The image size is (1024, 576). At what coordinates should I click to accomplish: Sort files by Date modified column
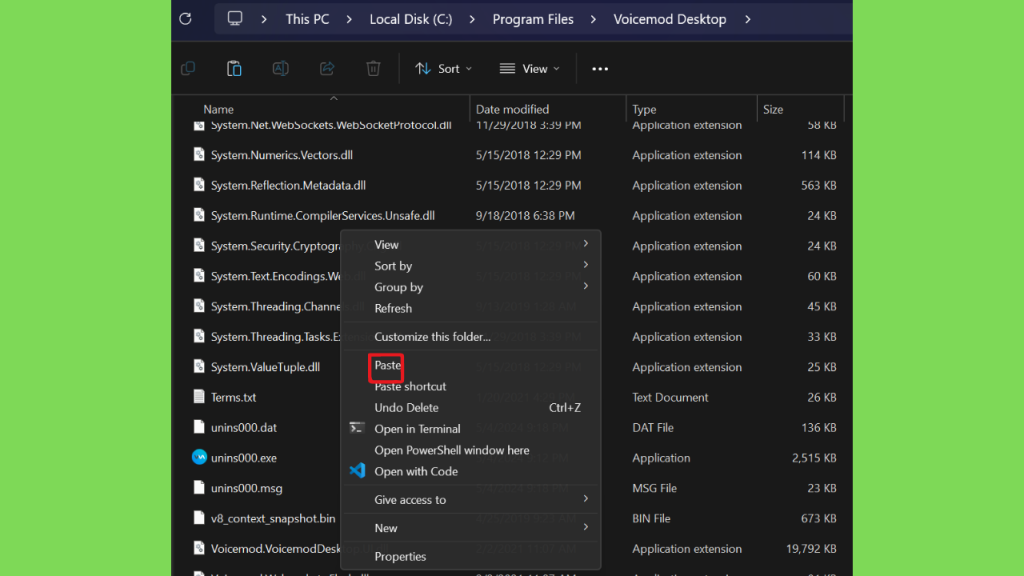pyautogui.click(x=512, y=109)
